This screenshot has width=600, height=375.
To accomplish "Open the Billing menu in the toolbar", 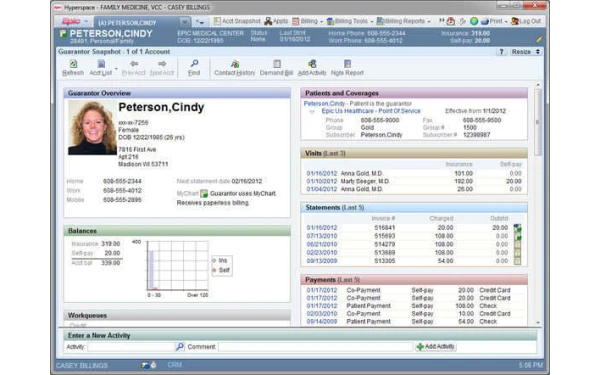I will click(307, 21).
